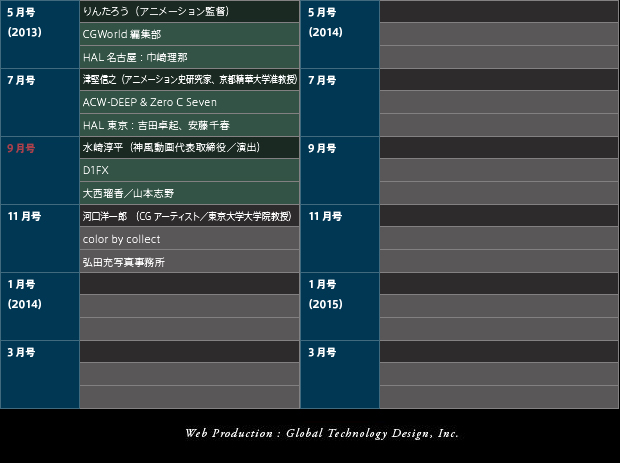Click the 11月号 label beside 河口洋一郎 entry
The height and width of the screenshot is (463, 620).
point(24,216)
